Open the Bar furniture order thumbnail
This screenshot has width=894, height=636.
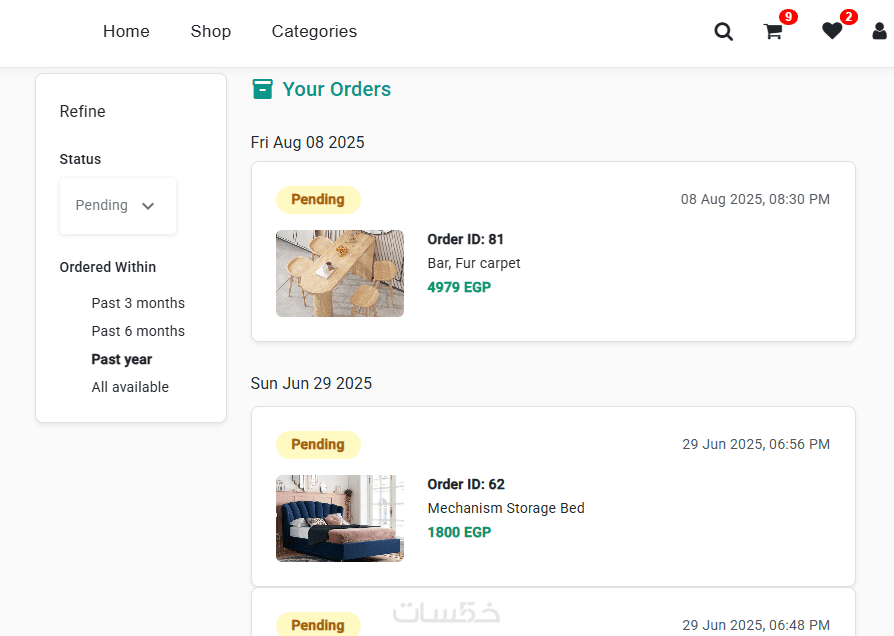(x=340, y=274)
